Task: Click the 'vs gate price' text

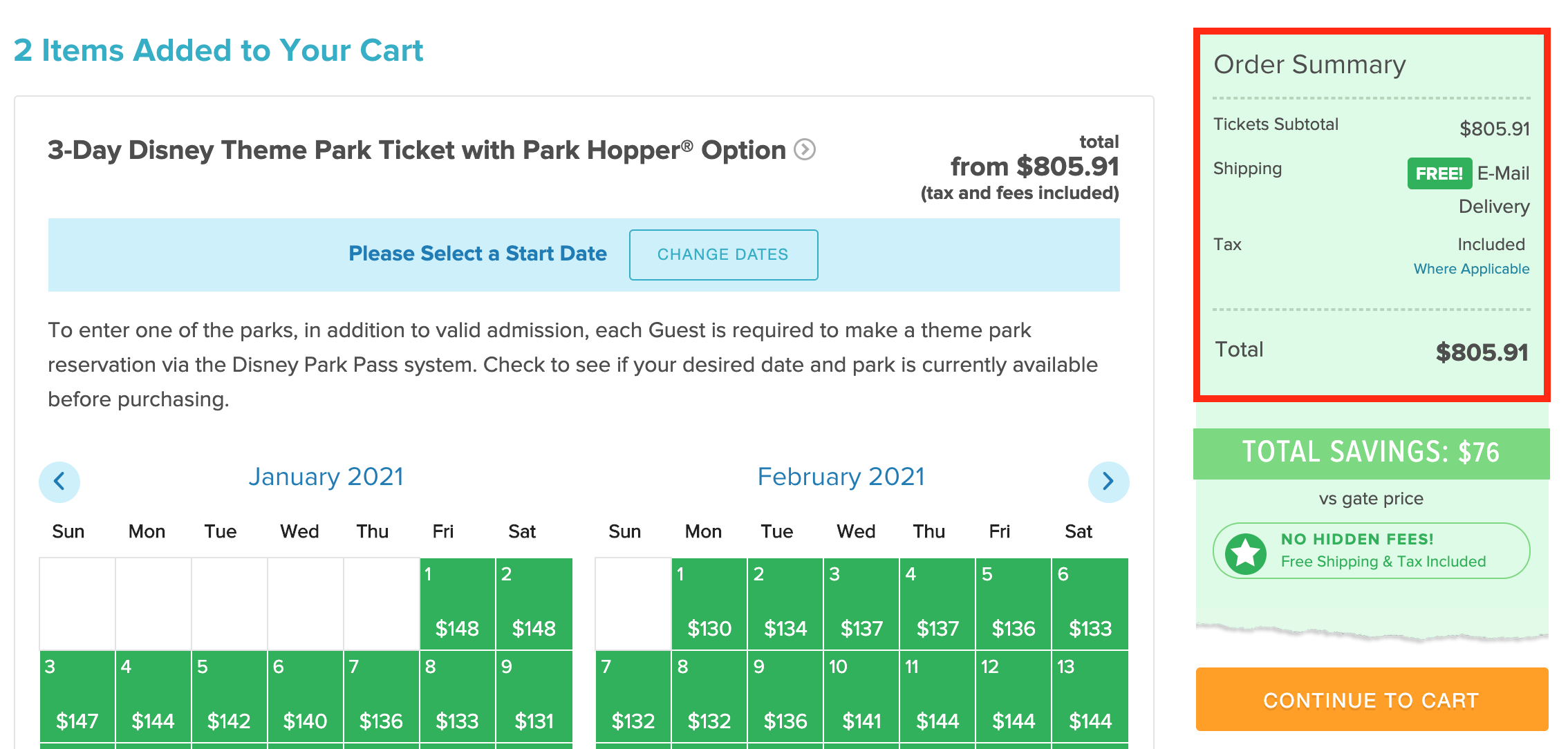Action: coord(1371,499)
